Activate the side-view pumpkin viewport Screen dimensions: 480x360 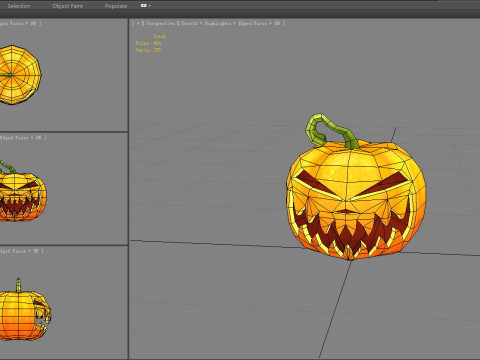[x=64, y=303]
